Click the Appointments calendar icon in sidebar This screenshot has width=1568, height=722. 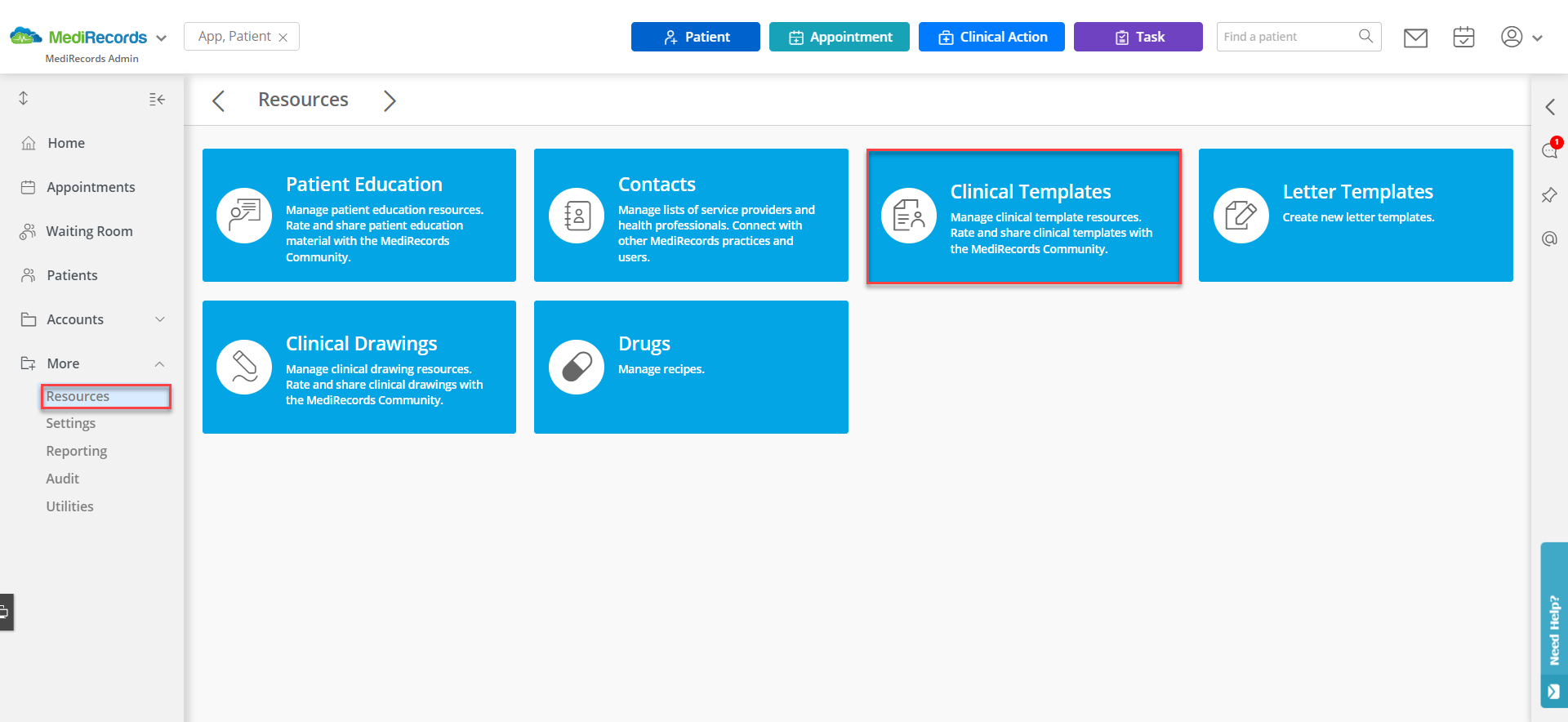(28, 187)
